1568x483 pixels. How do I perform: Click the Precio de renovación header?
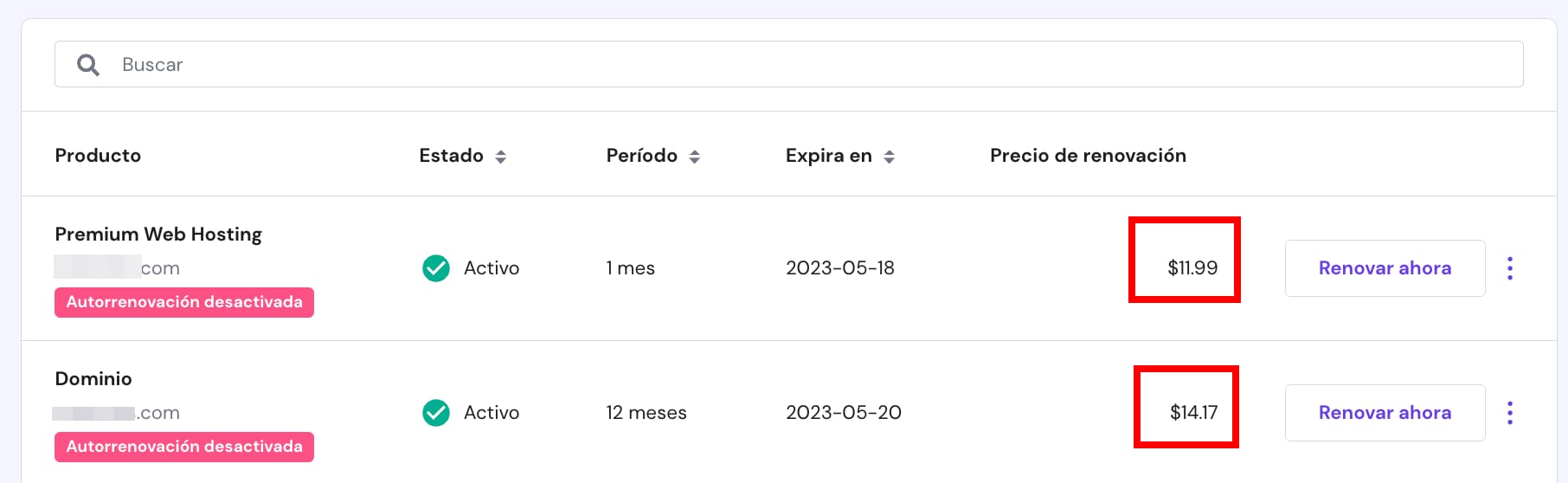coord(1088,156)
